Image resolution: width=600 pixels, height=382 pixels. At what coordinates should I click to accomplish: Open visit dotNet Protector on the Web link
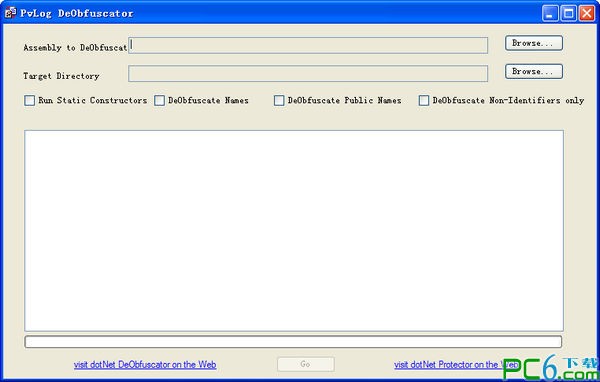pyautogui.click(x=456, y=364)
